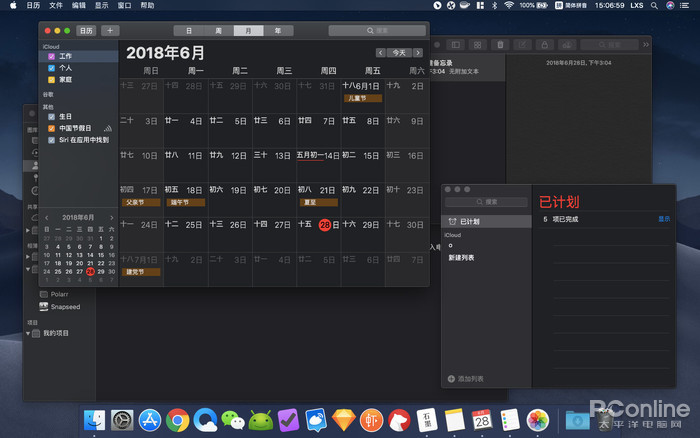The image size is (700, 438).
Task: Launch Google Chrome from the Dock
Action: [x=177, y=420]
